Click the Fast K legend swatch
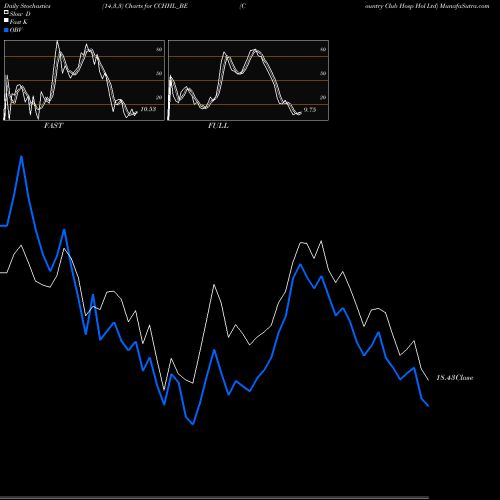 pos(6,21)
